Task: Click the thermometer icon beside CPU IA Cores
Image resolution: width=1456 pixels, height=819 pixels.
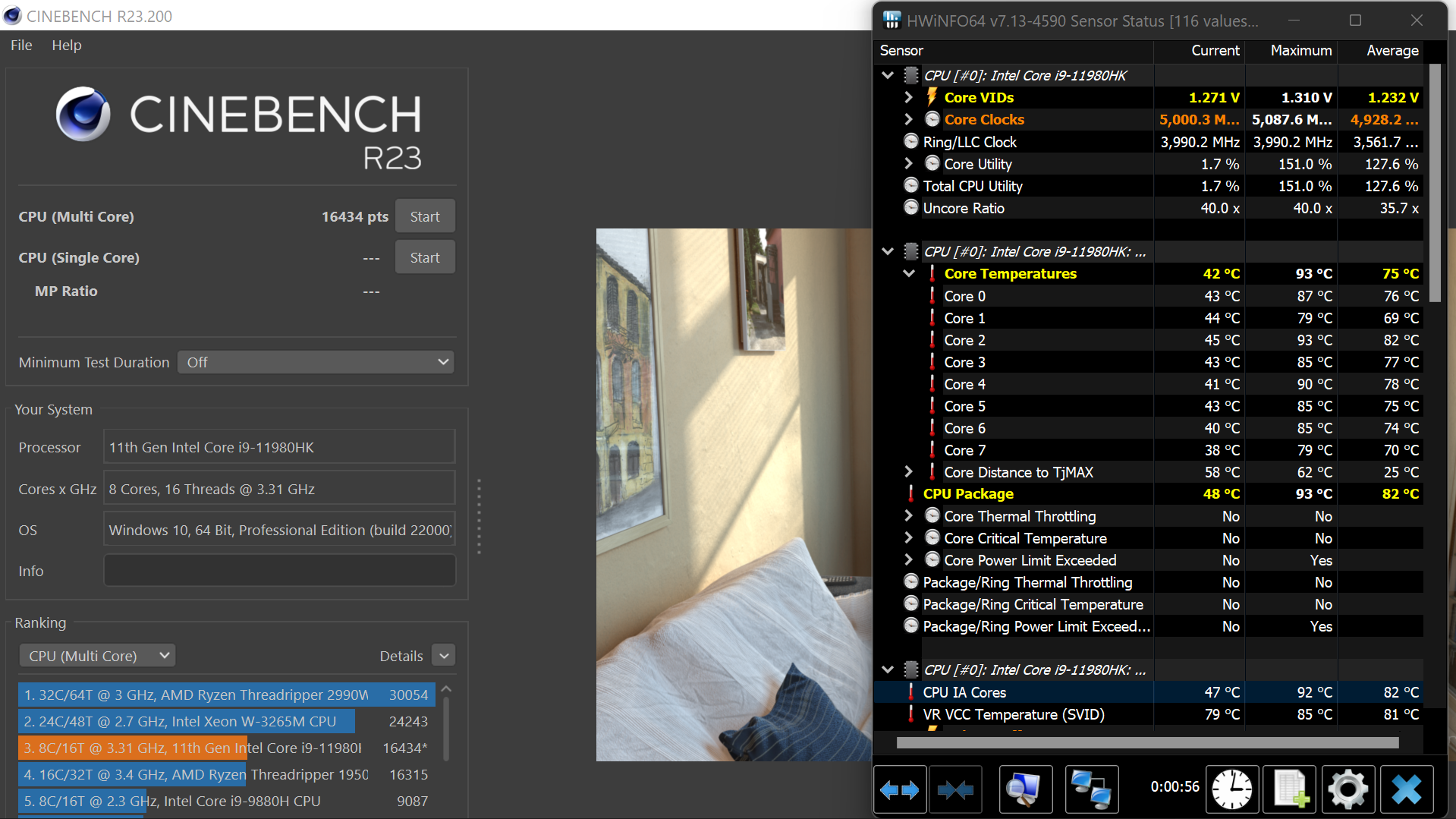Action: tap(911, 691)
